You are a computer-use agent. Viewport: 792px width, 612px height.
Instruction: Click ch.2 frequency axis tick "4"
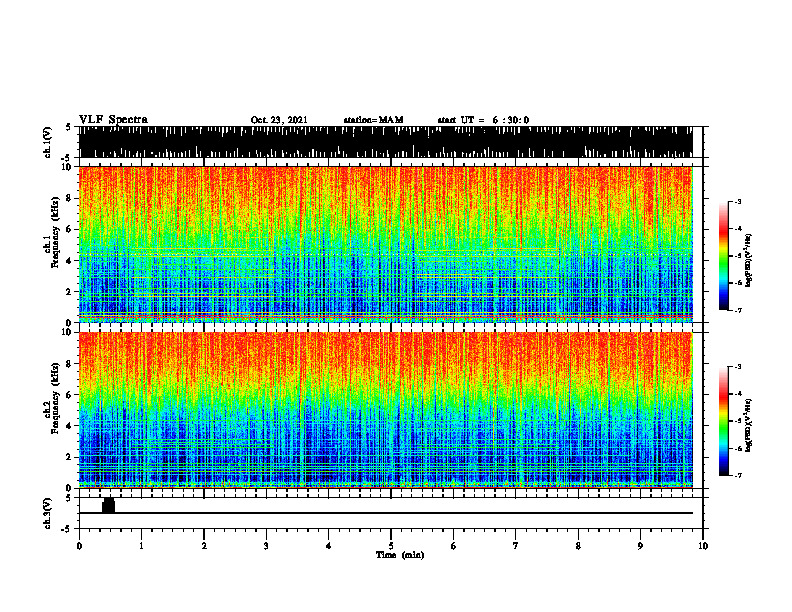(71, 426)
